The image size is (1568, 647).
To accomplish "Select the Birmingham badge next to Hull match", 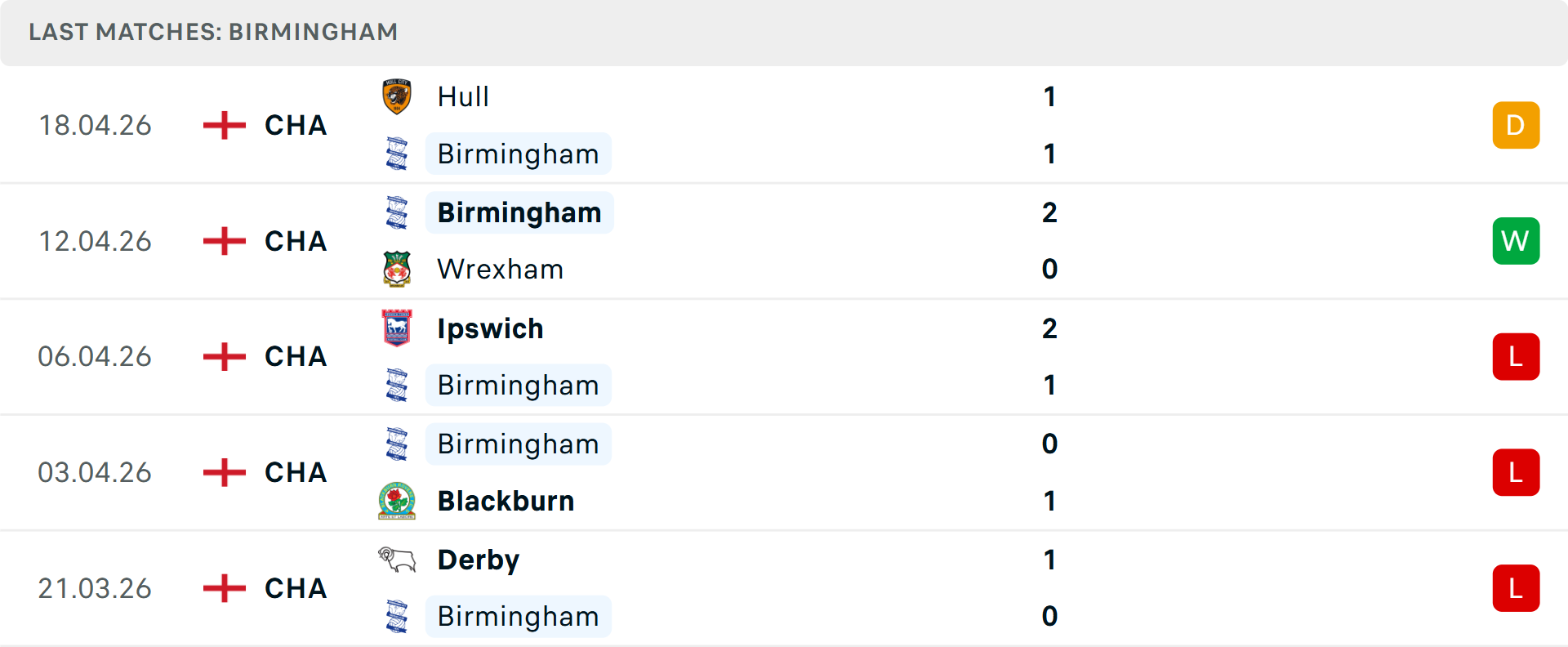I will (397, 154).
